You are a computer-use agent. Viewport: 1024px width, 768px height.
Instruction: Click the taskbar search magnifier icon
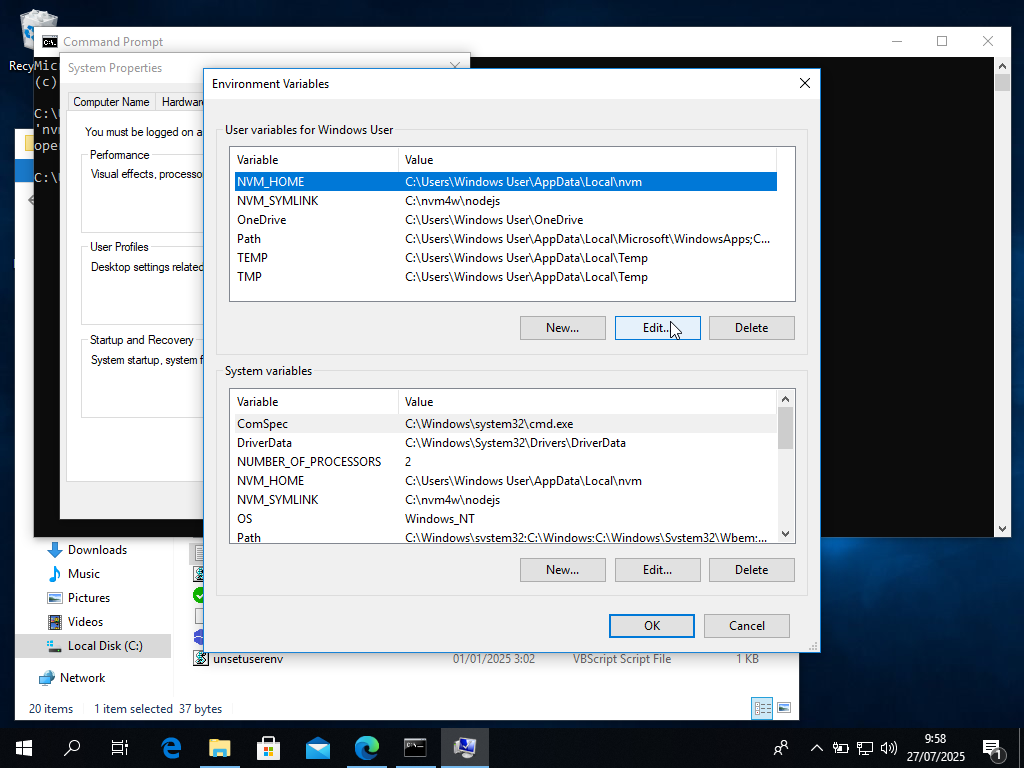coord(72,747)
